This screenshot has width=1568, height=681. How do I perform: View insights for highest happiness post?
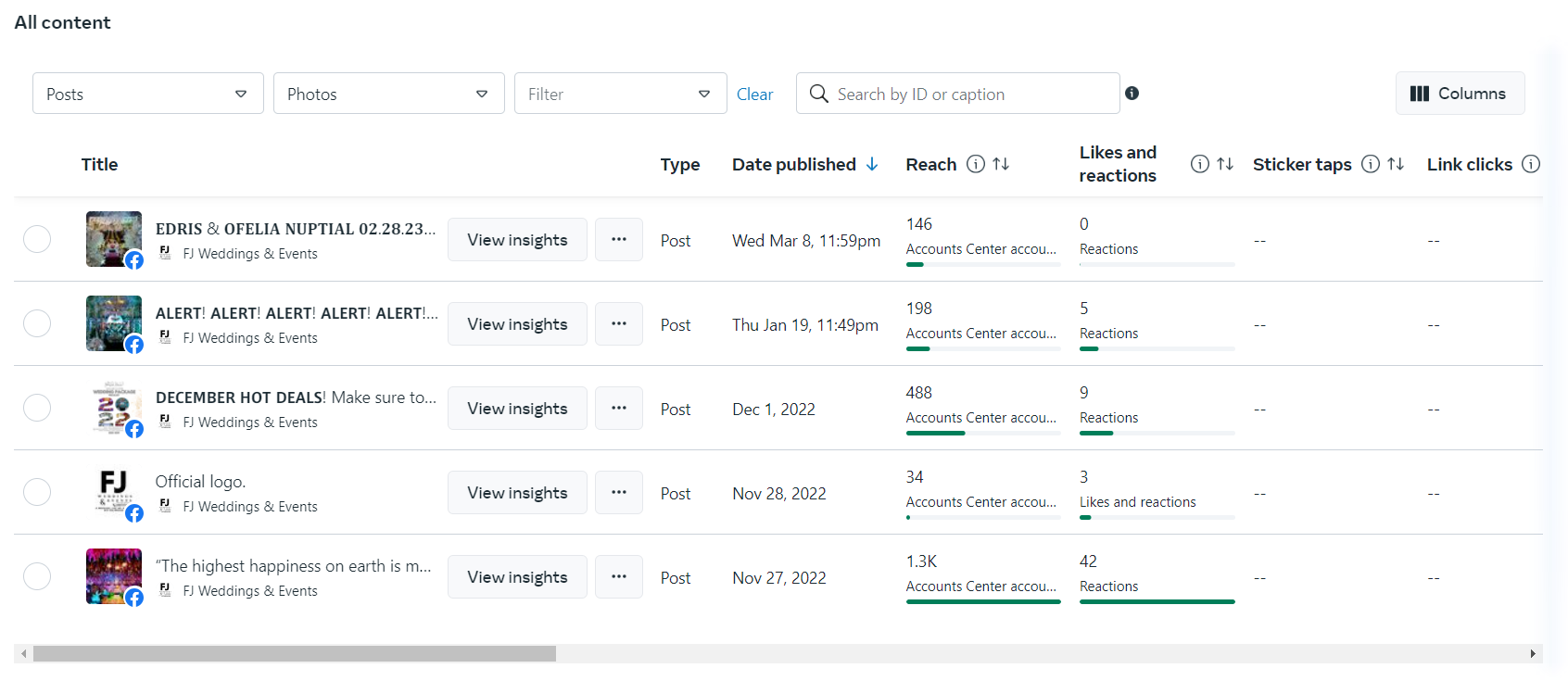pos(517,577)
